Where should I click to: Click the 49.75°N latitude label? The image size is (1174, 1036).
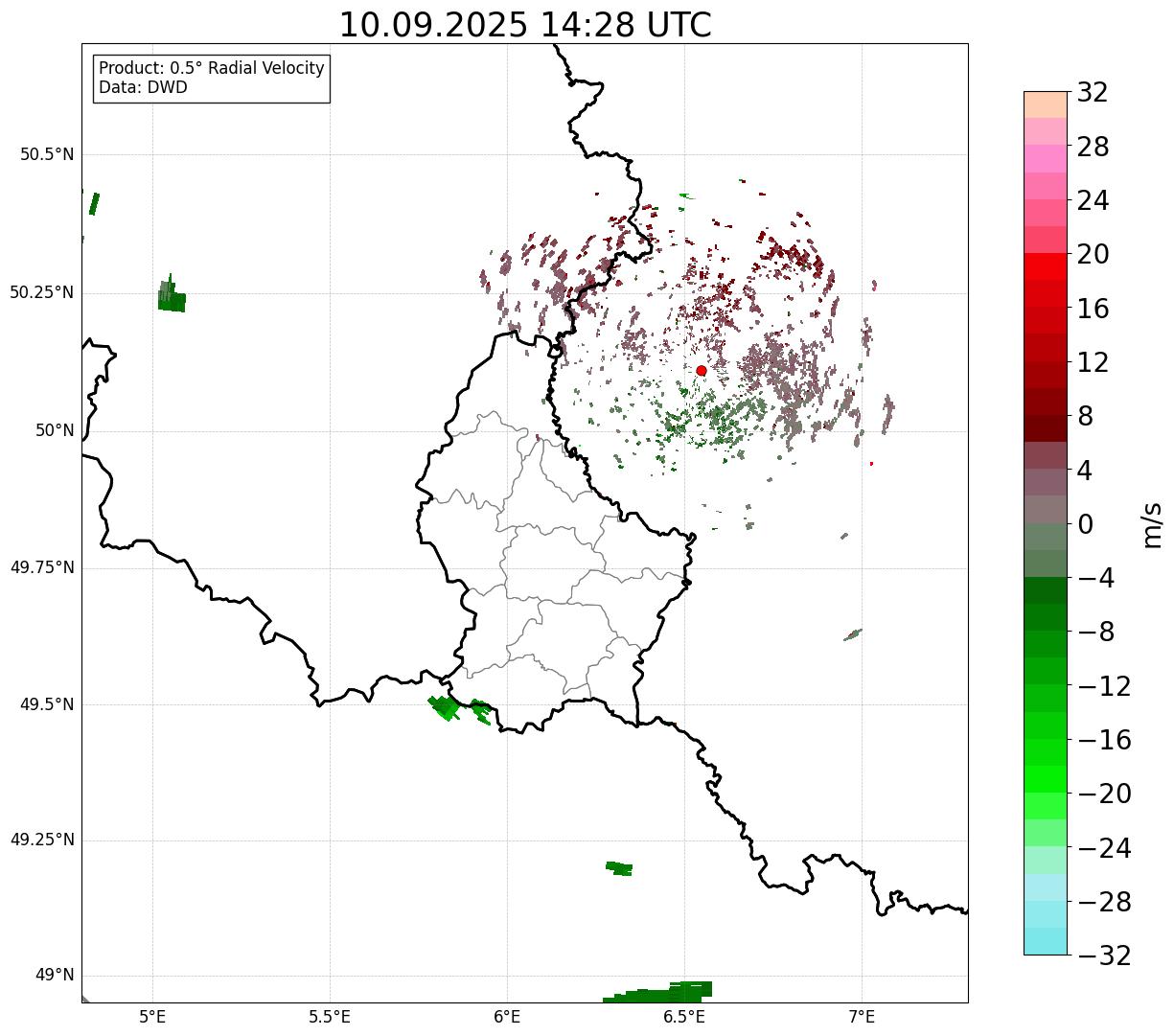pyautogui.click(x=41, y=567)
